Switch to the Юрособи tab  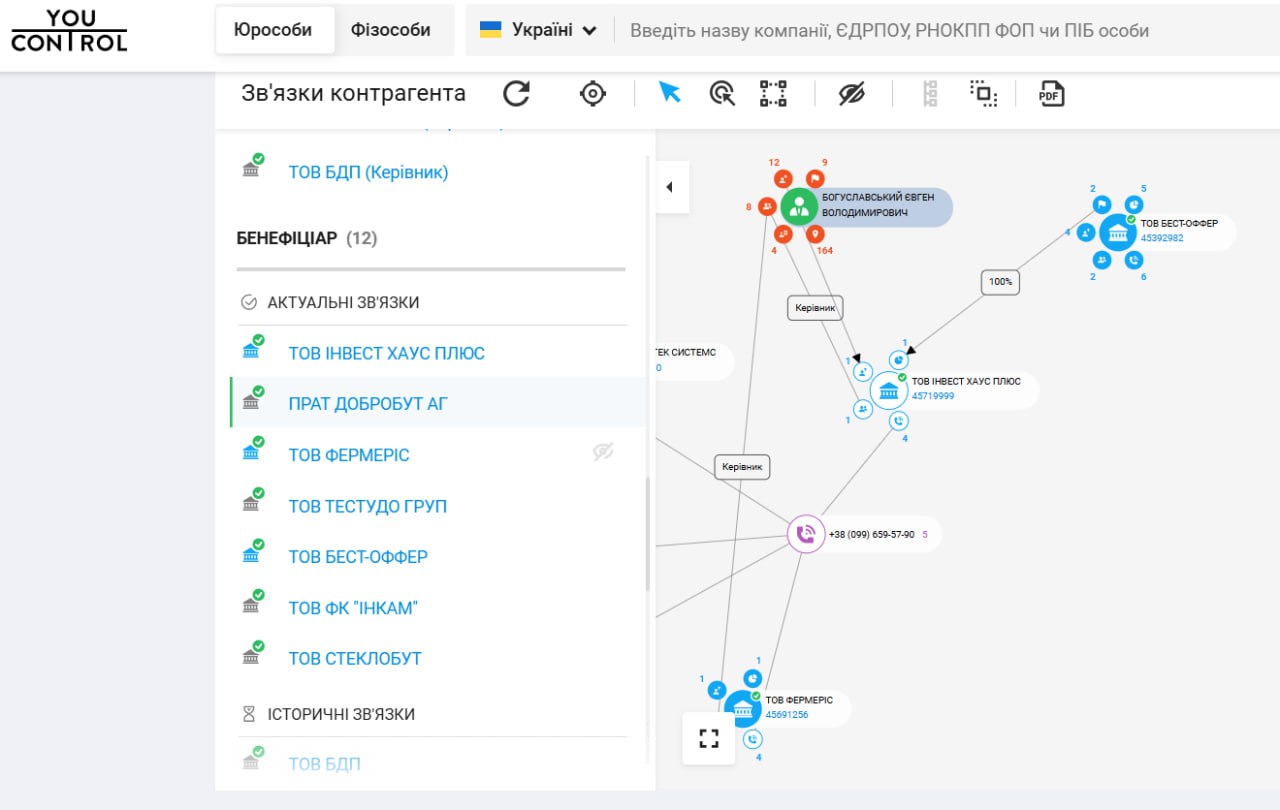coord(272,30)
